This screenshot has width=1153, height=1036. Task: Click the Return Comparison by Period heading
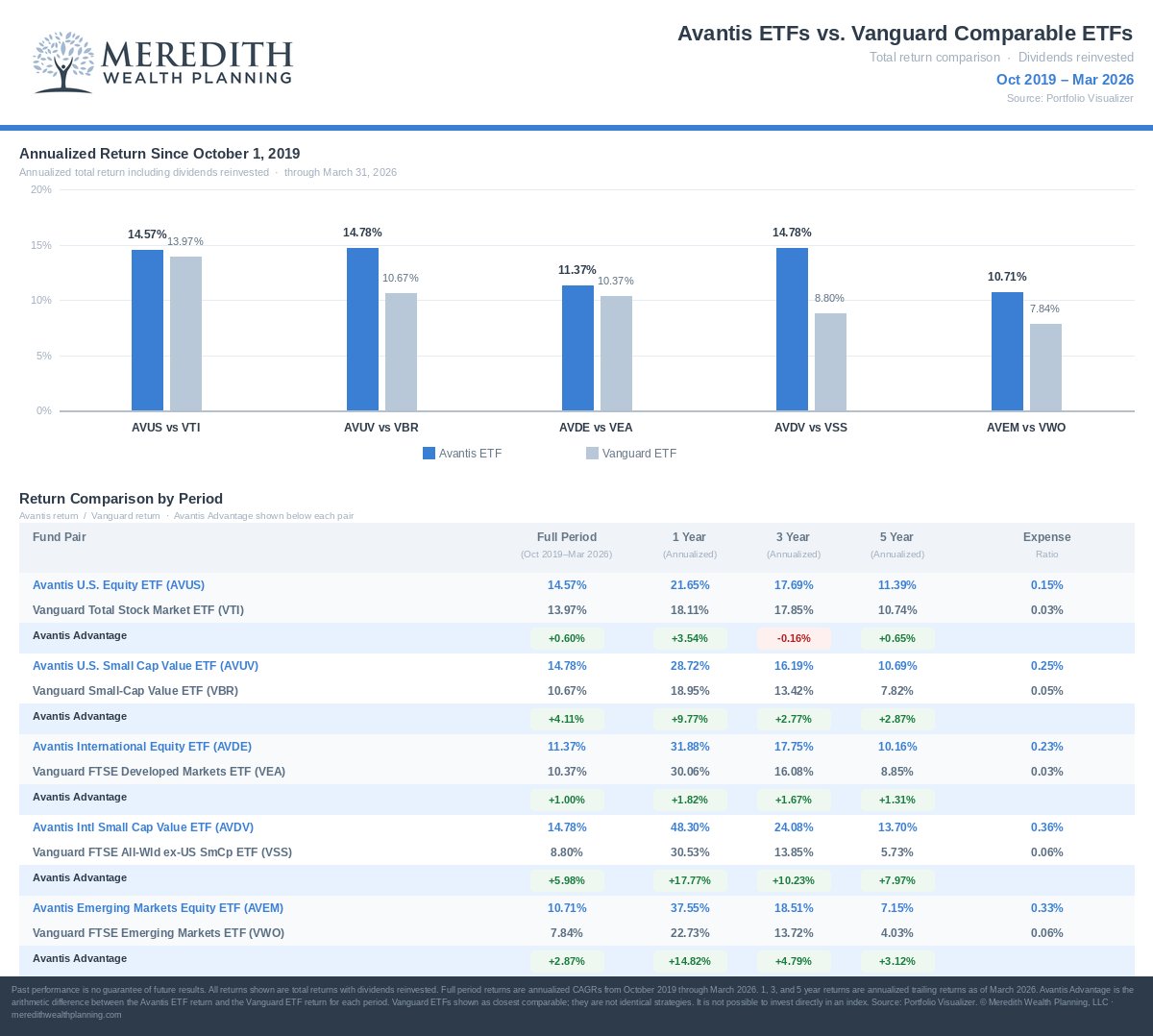pos(121,499)
